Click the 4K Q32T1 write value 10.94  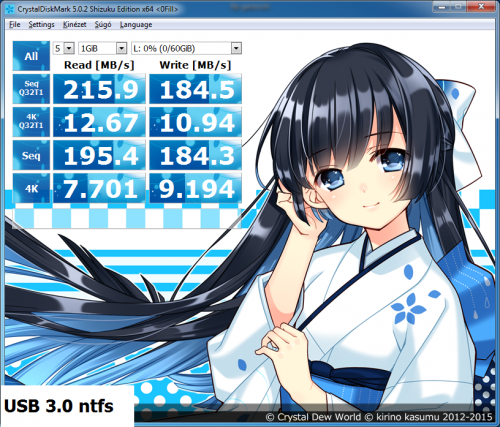click(x=196, y=122)
